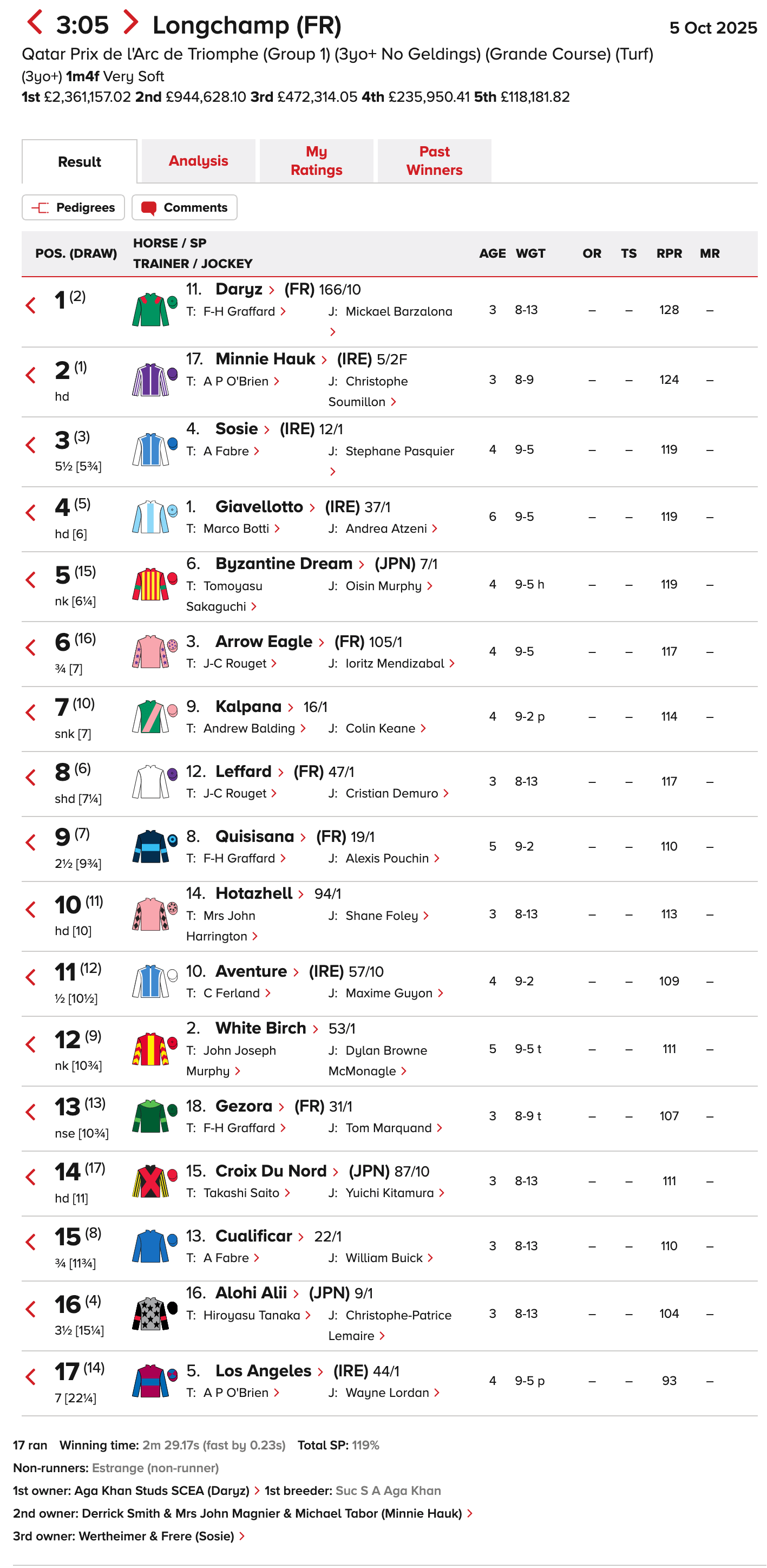Expand row for third-placed Sosie
The width and height of the screenshot is (767, 1568).
tap(31, 445)
